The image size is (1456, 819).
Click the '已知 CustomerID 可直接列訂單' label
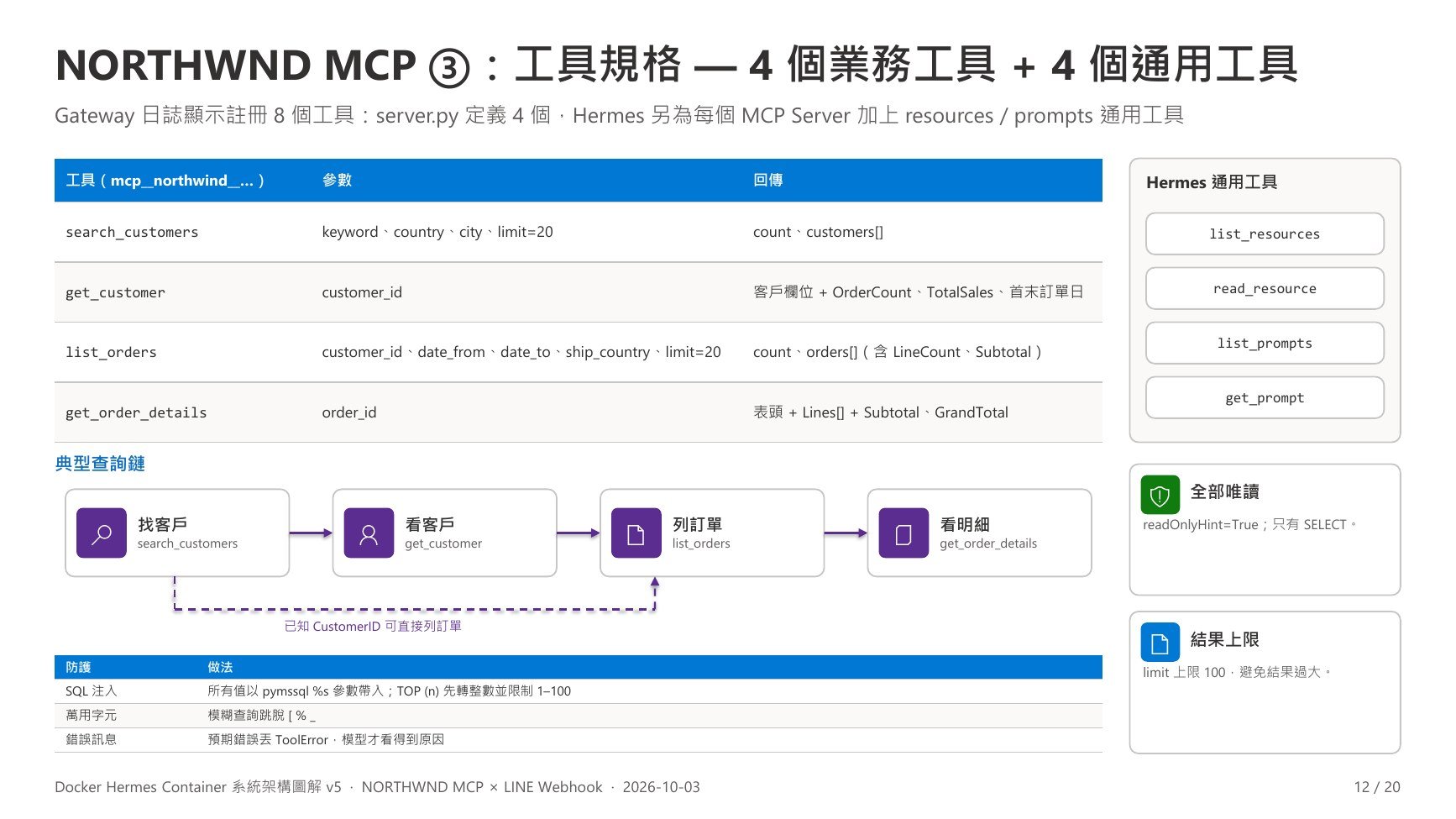pyautogui.click(x=373, y=627)
